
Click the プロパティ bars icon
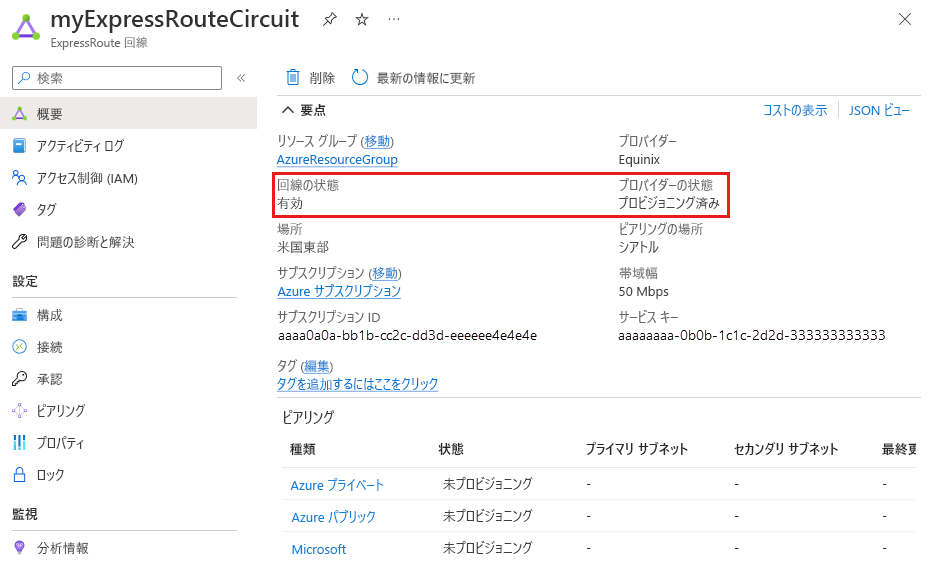tap(19, 443)
